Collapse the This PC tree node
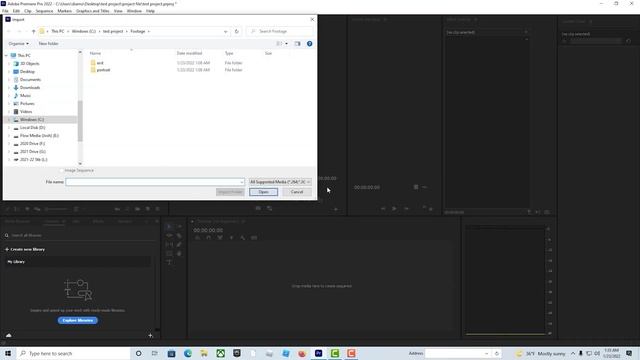The width and height of the screenshot is (640, 360). [6, 56]
